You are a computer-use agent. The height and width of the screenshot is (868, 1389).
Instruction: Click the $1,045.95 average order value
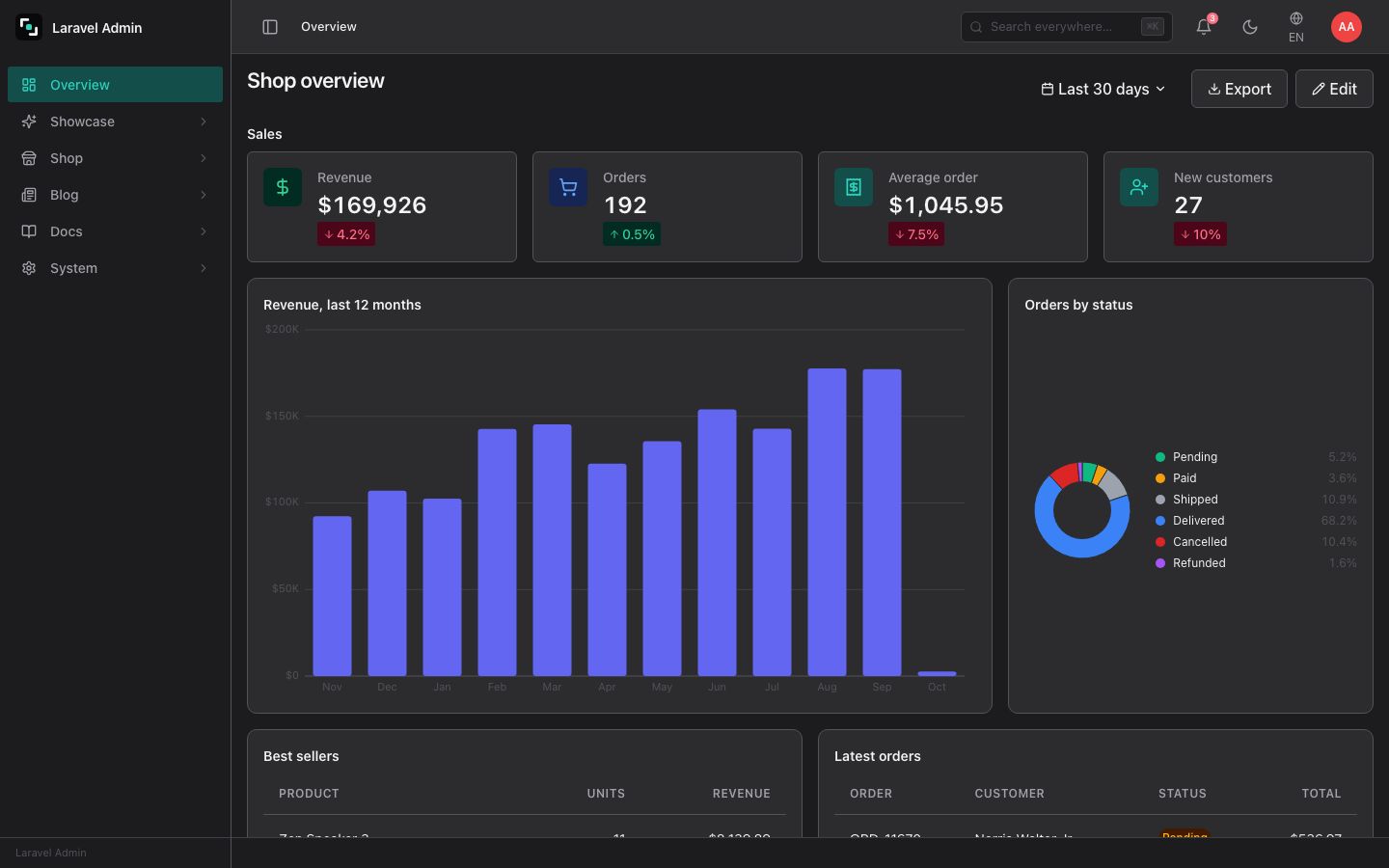point(946,205)
